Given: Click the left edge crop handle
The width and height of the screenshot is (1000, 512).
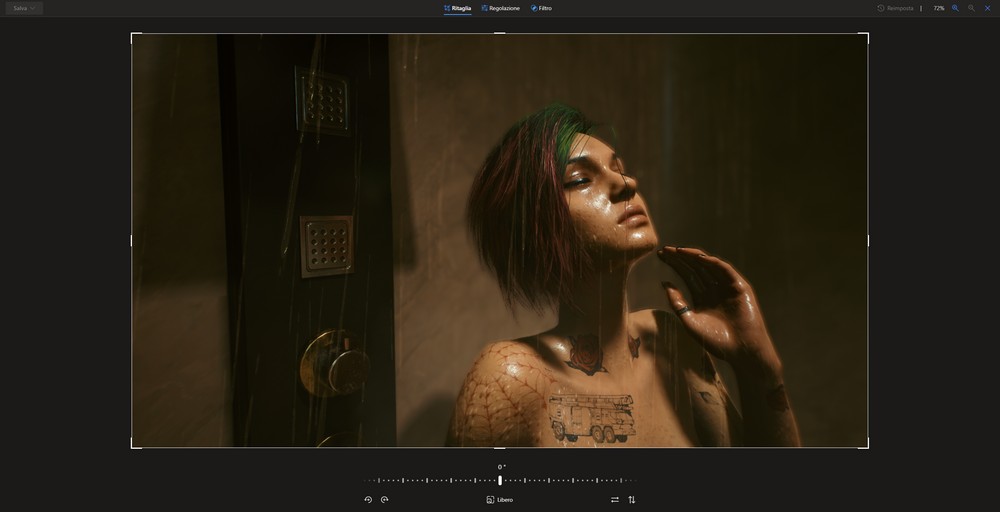Looking at the screenshot, I should tap(132, 241).
